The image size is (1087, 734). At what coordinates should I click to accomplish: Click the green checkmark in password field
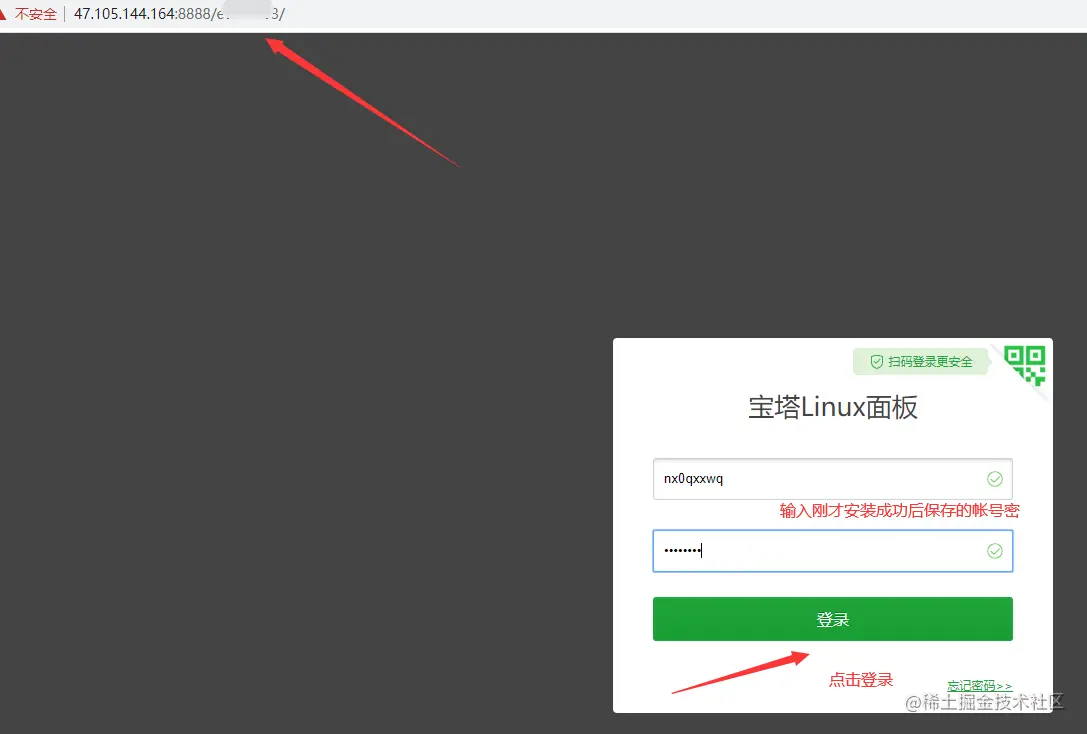(x=995, y=551)
